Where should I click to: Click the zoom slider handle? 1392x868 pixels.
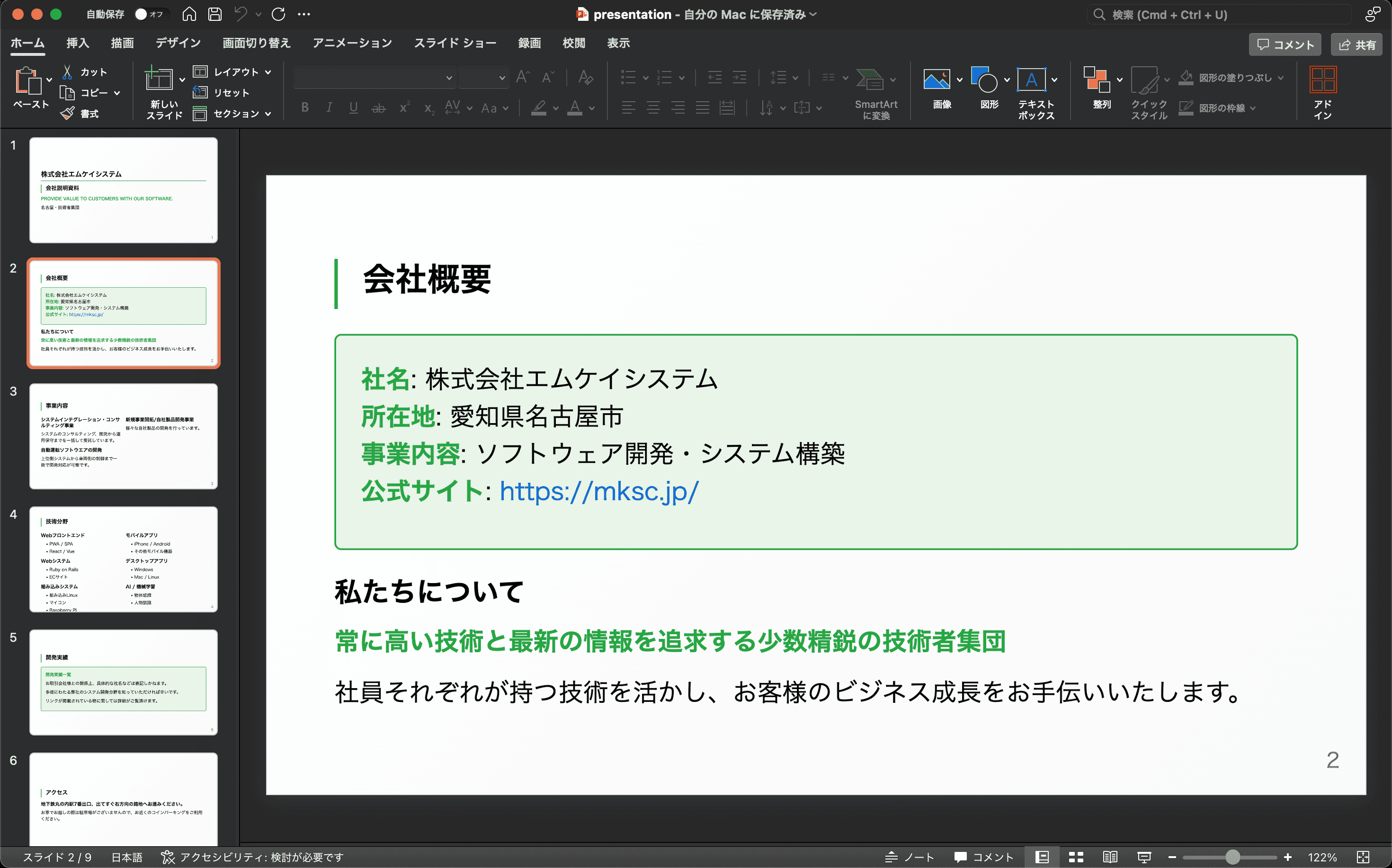click(x=1232, y=857)
